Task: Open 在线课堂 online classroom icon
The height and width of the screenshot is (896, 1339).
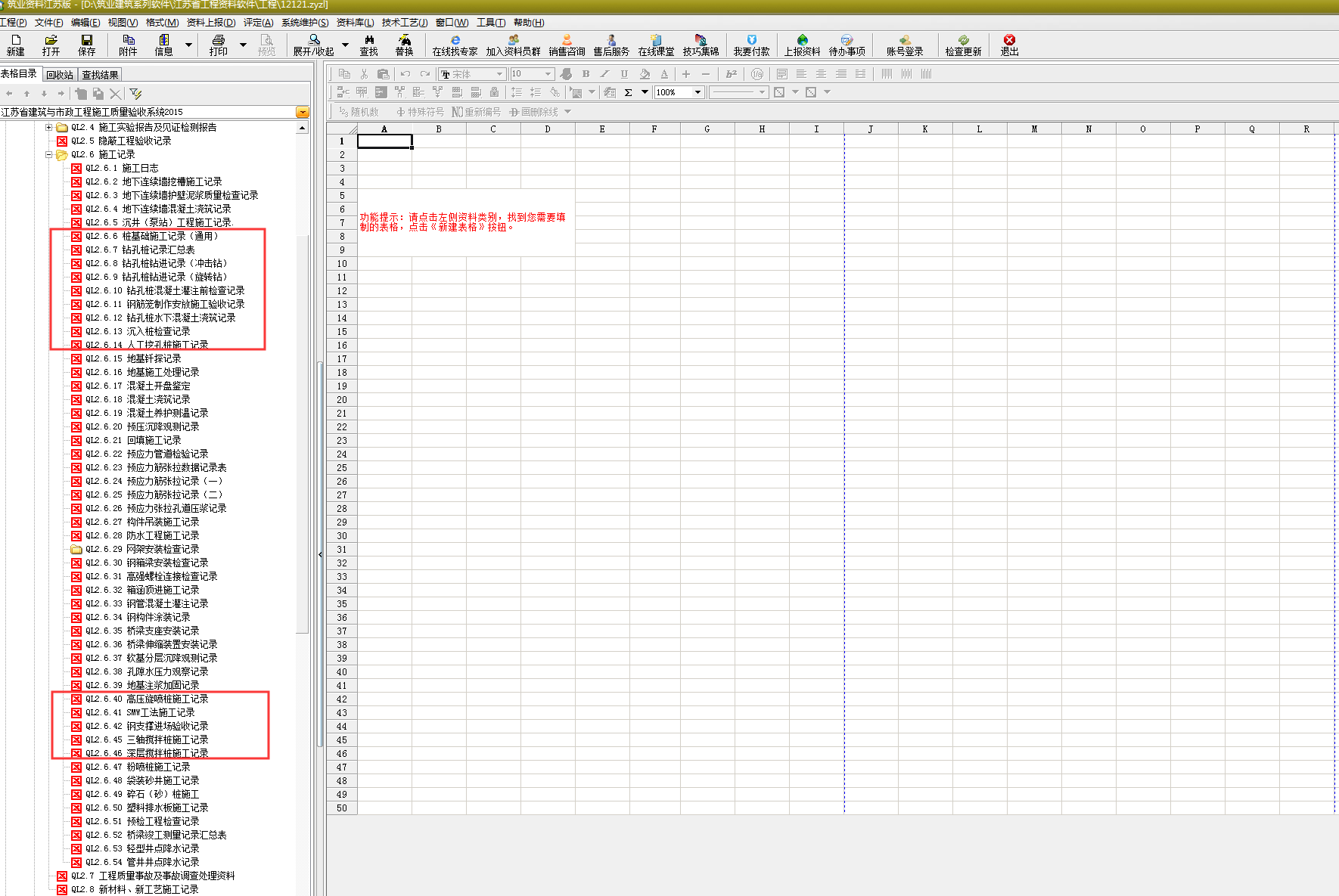Action: click(x=656, y=45)
